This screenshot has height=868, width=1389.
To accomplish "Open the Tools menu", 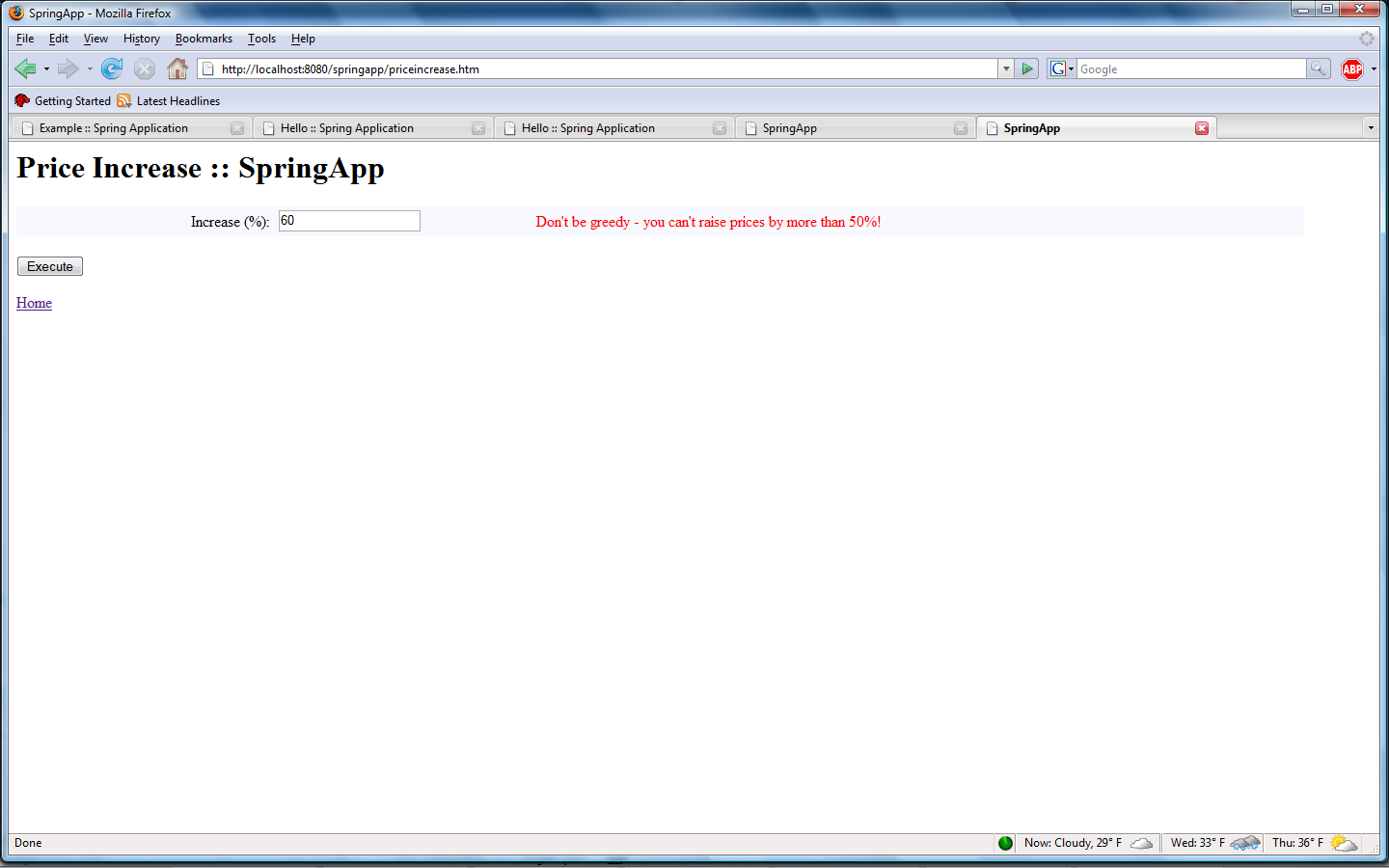I will click(x=261, y=39).
